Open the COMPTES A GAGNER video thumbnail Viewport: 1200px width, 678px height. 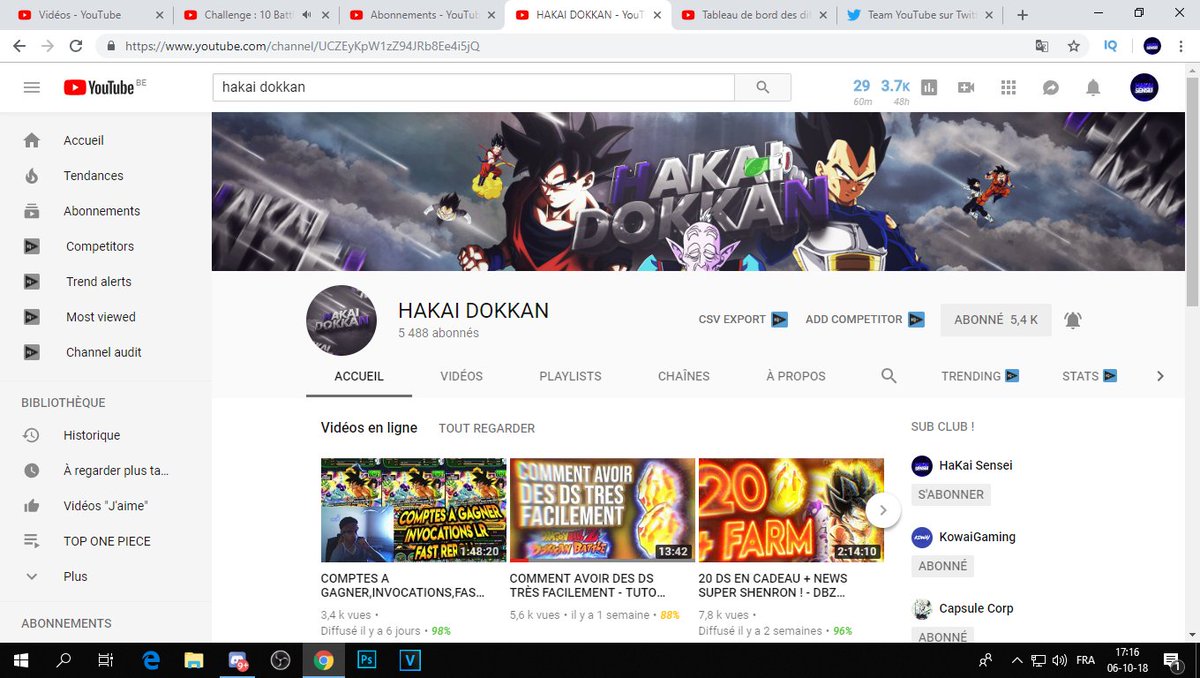[413, 510]
